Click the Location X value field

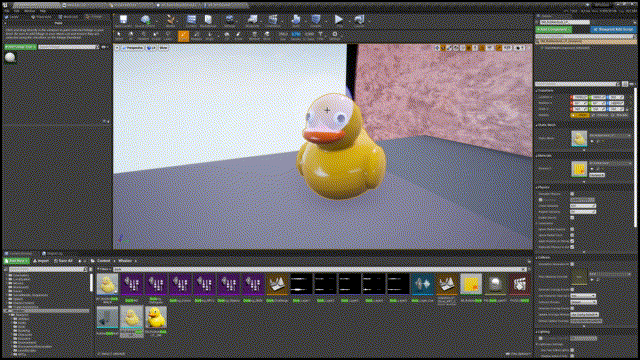[x=579, y=98]
